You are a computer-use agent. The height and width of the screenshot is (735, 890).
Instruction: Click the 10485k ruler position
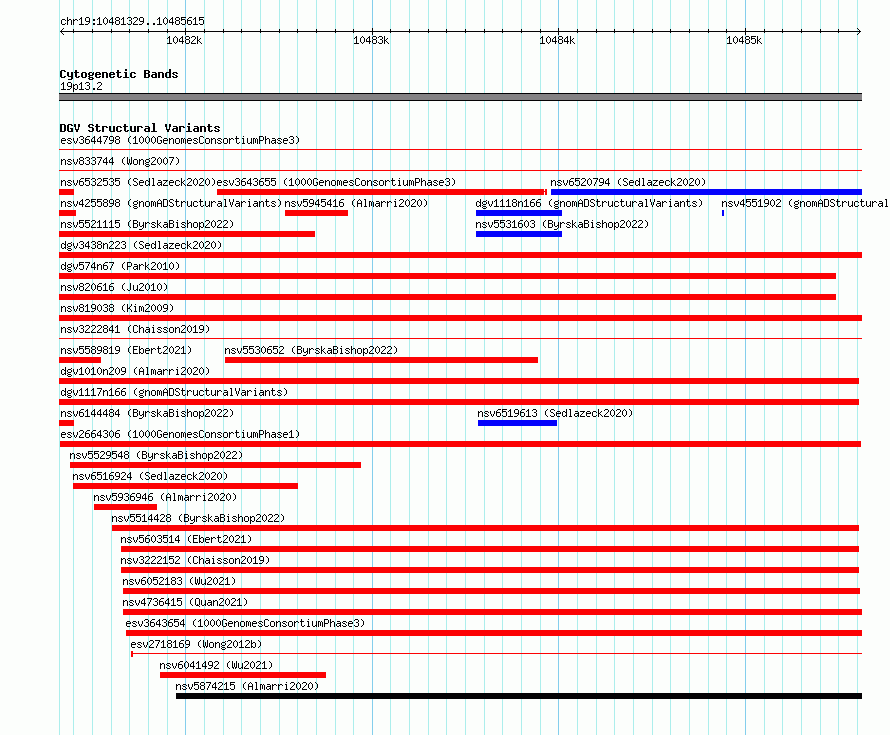744,40
